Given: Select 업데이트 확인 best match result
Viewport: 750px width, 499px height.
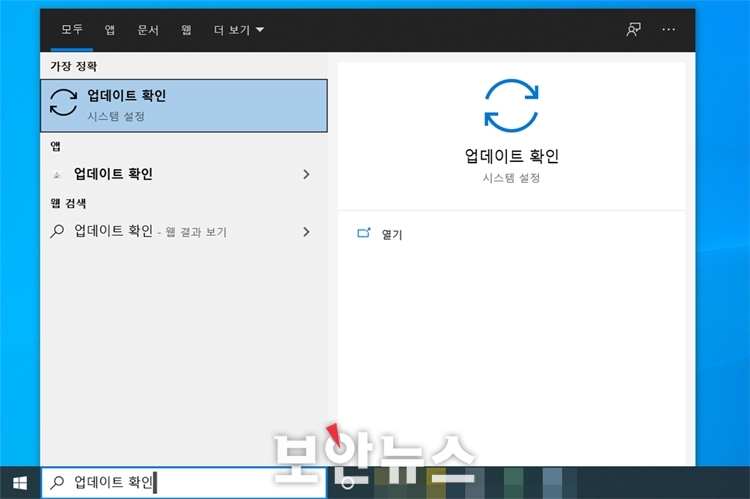Looking at the screenshot, I should pos(184,106).
